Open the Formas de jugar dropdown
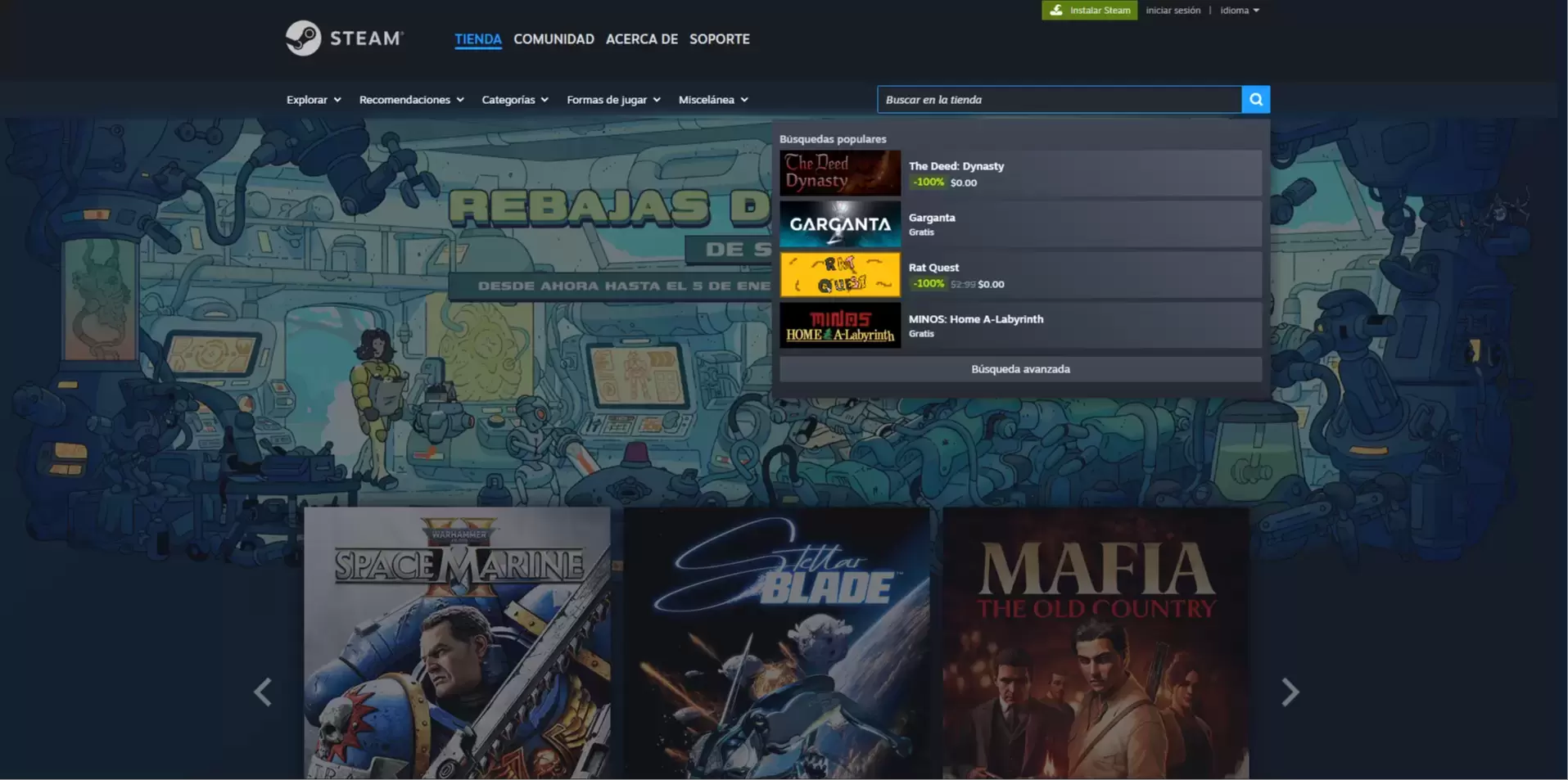Image resolution: width=1568 pixels, height=780 pixels. click(x=613, y=100)
